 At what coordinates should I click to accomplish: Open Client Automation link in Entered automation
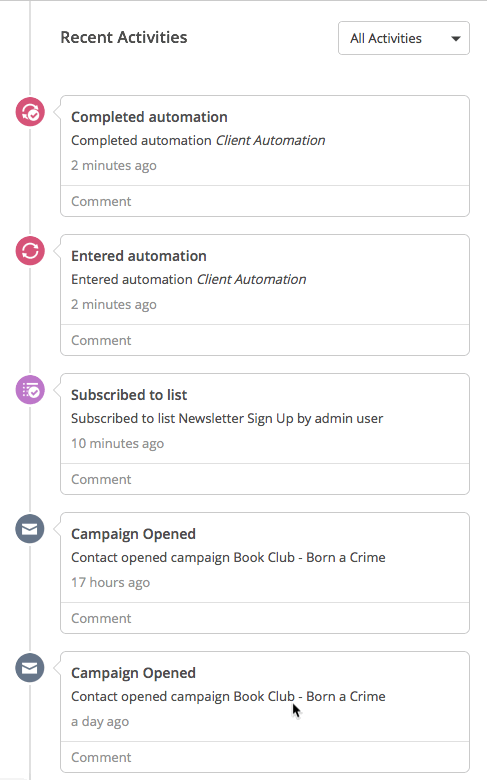[251, 279]
